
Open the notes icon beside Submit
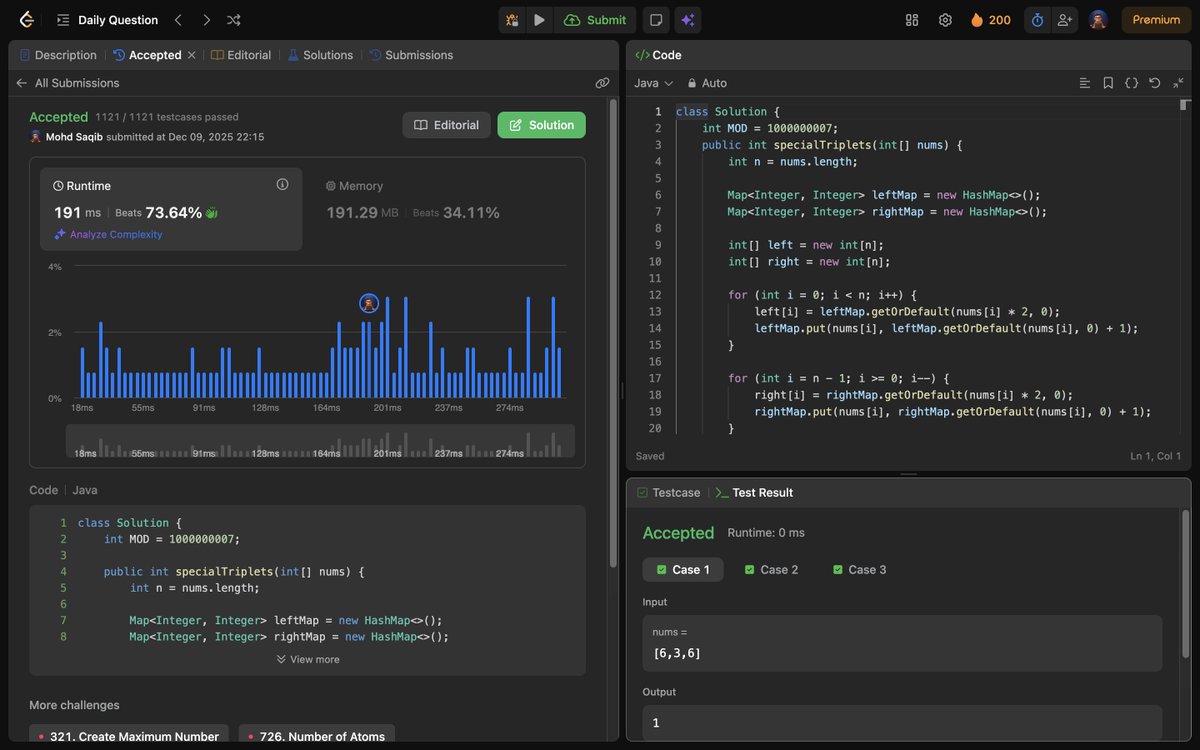point(655,20)
